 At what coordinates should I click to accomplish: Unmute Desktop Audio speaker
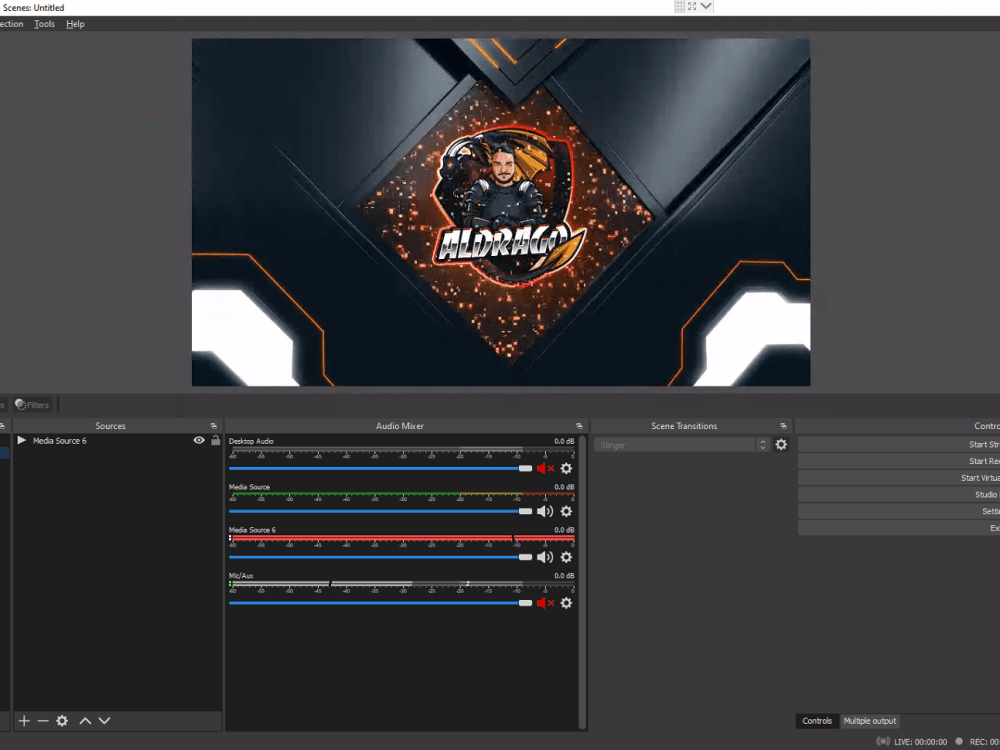545,469
